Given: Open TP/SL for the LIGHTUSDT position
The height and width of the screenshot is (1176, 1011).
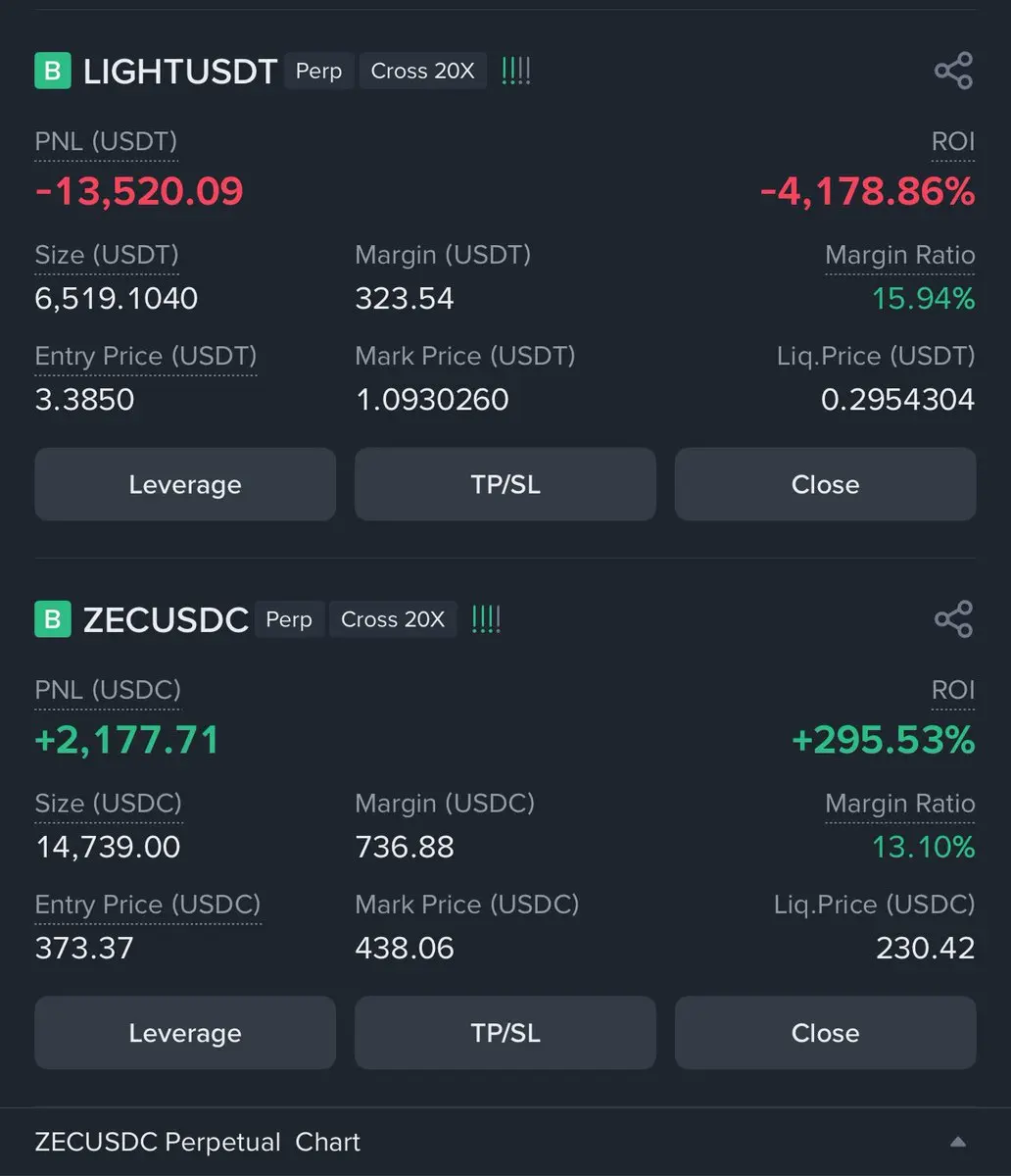Looking at the screenshot, I should (x=505, y=484).
